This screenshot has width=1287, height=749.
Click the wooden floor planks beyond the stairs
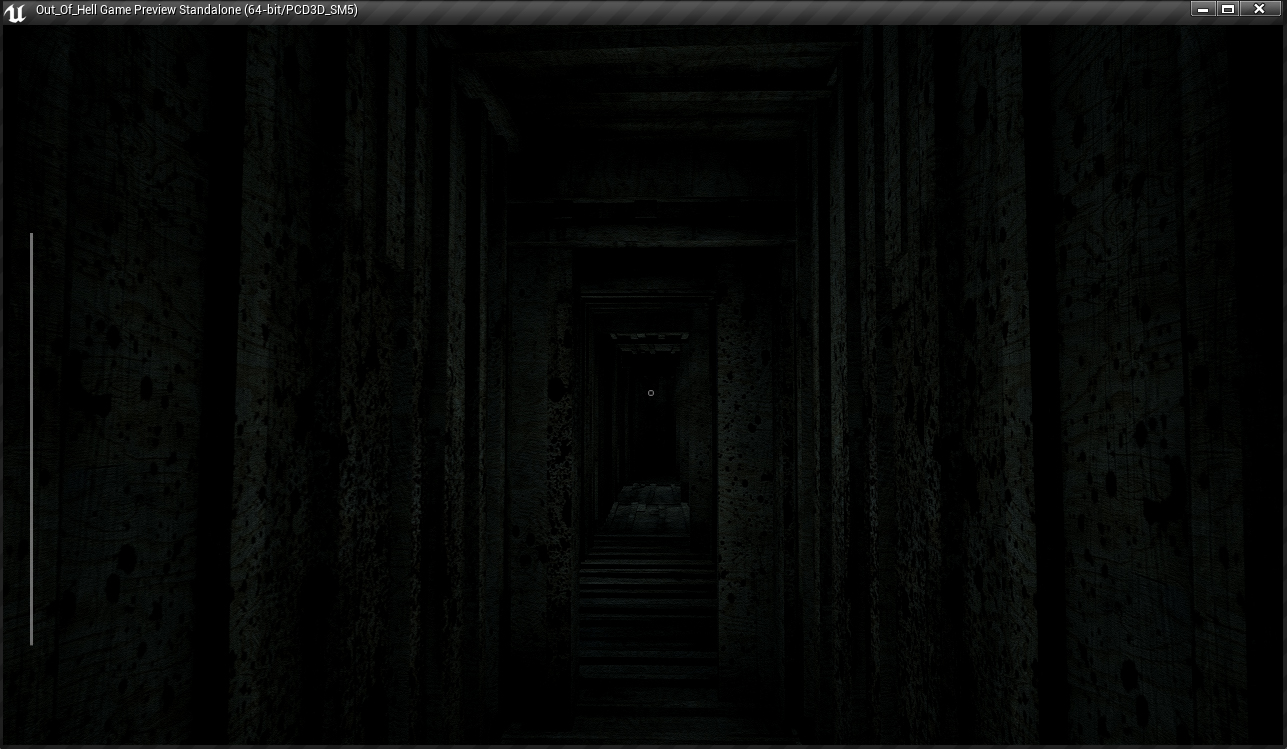pos(648,507)
